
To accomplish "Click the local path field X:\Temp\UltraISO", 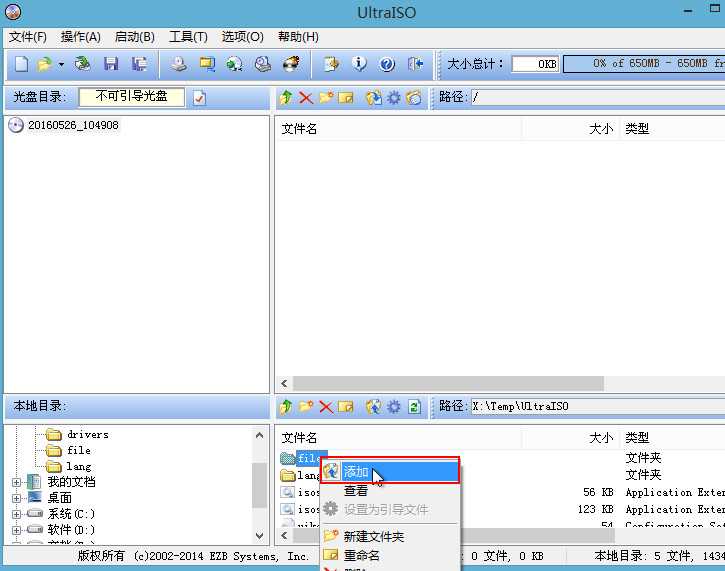I will point(598,407).
